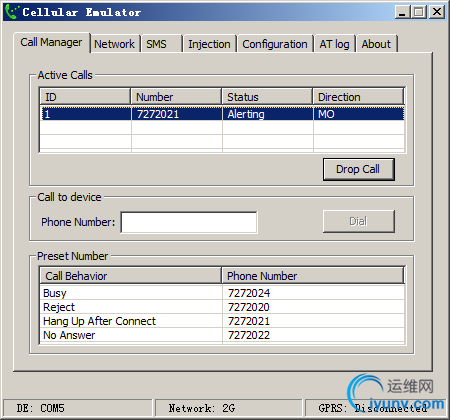Click preset number 7272021 in Preset Number list

(249, 321)
